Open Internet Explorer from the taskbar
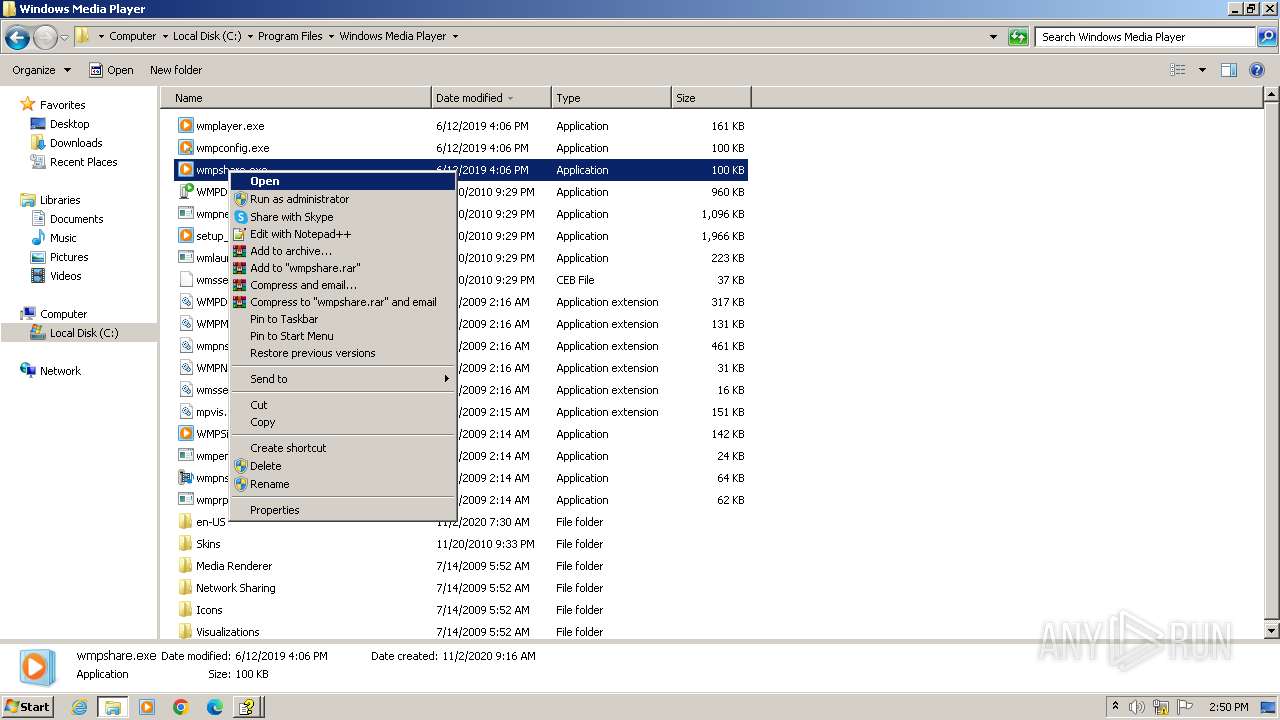1280x720 pixels. click(80, 707)
